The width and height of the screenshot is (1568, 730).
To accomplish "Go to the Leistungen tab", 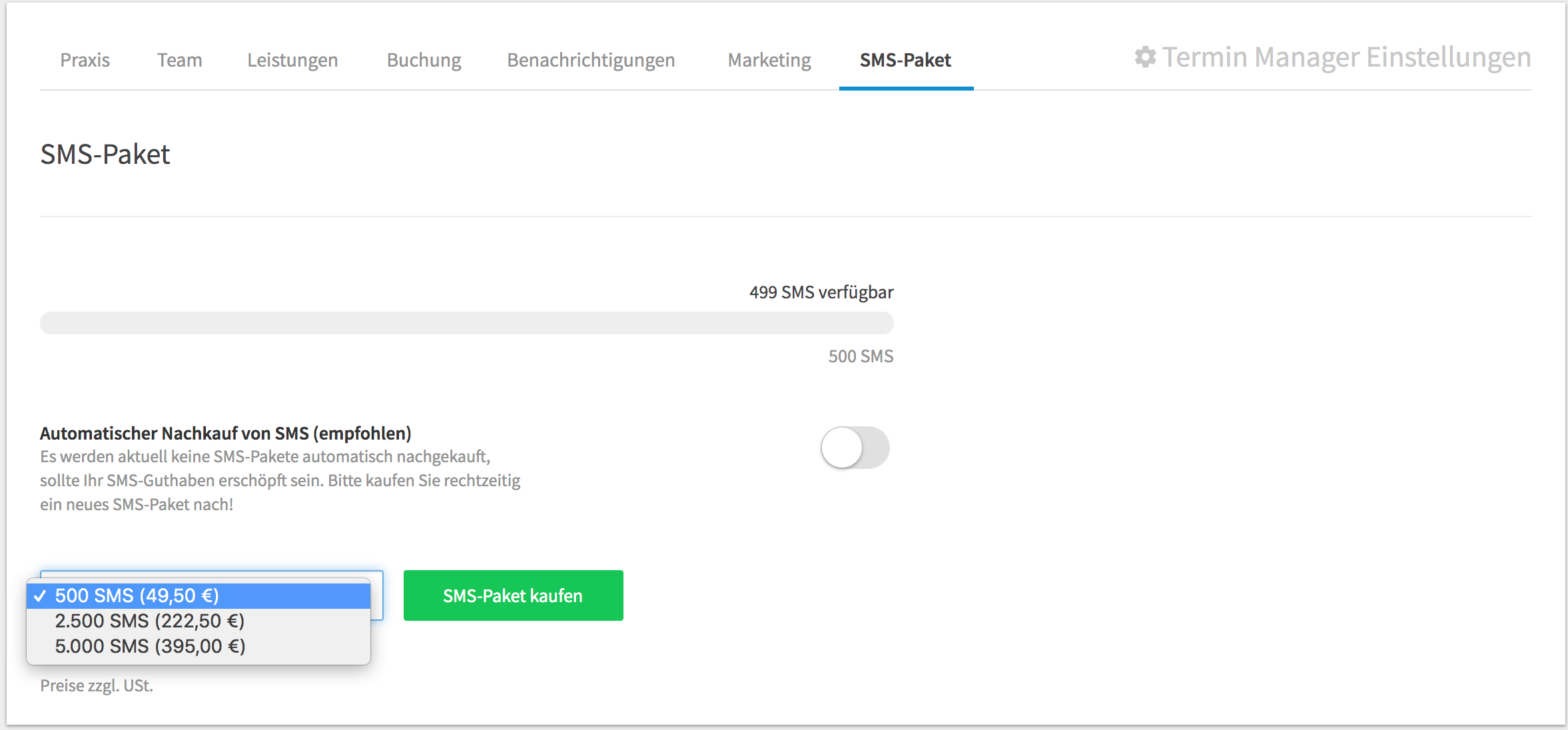I will pos(292,60).
